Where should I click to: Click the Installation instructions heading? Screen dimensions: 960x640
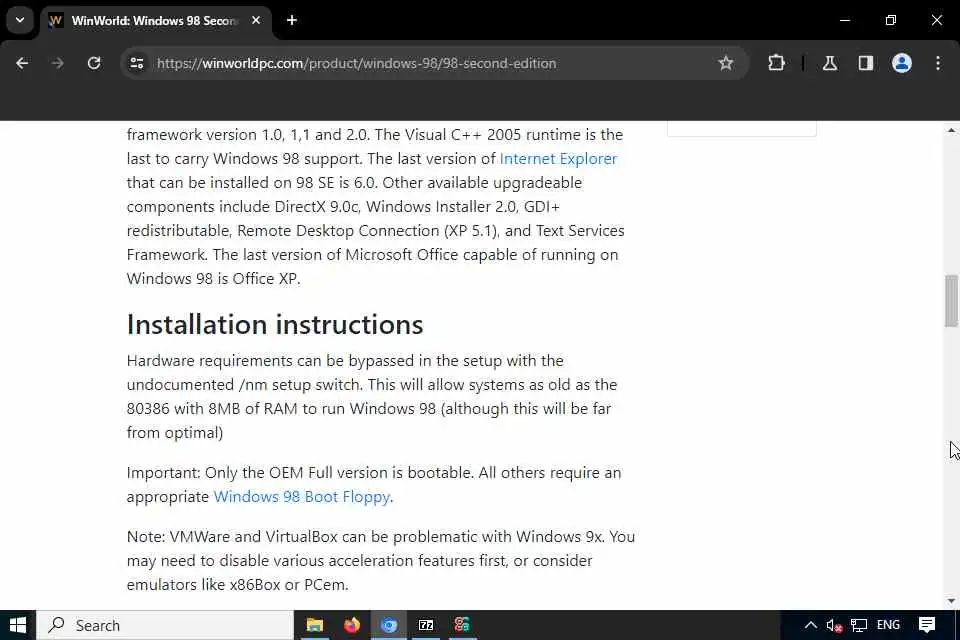(x=275, y=325)
